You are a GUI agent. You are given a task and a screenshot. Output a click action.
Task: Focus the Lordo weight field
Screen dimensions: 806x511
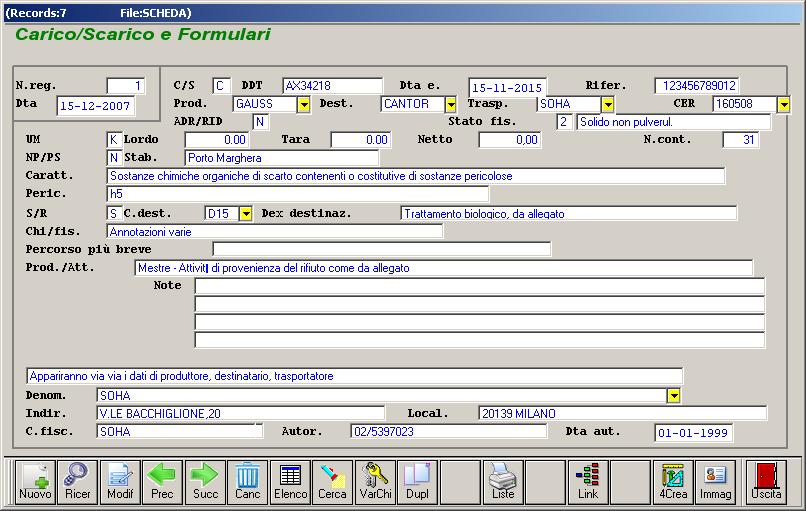pos(216,140)
